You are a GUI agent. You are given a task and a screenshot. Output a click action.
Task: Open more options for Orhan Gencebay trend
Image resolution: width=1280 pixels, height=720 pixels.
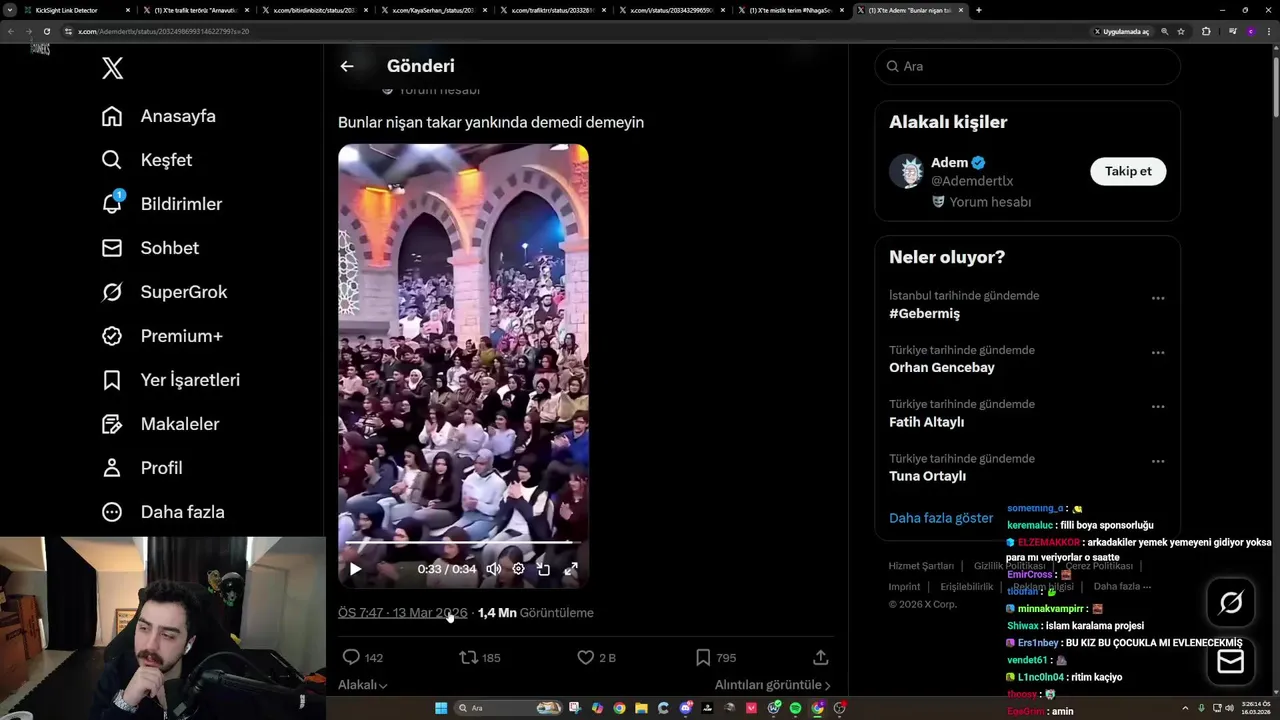pyautogui.click(x=1158, y=352)
